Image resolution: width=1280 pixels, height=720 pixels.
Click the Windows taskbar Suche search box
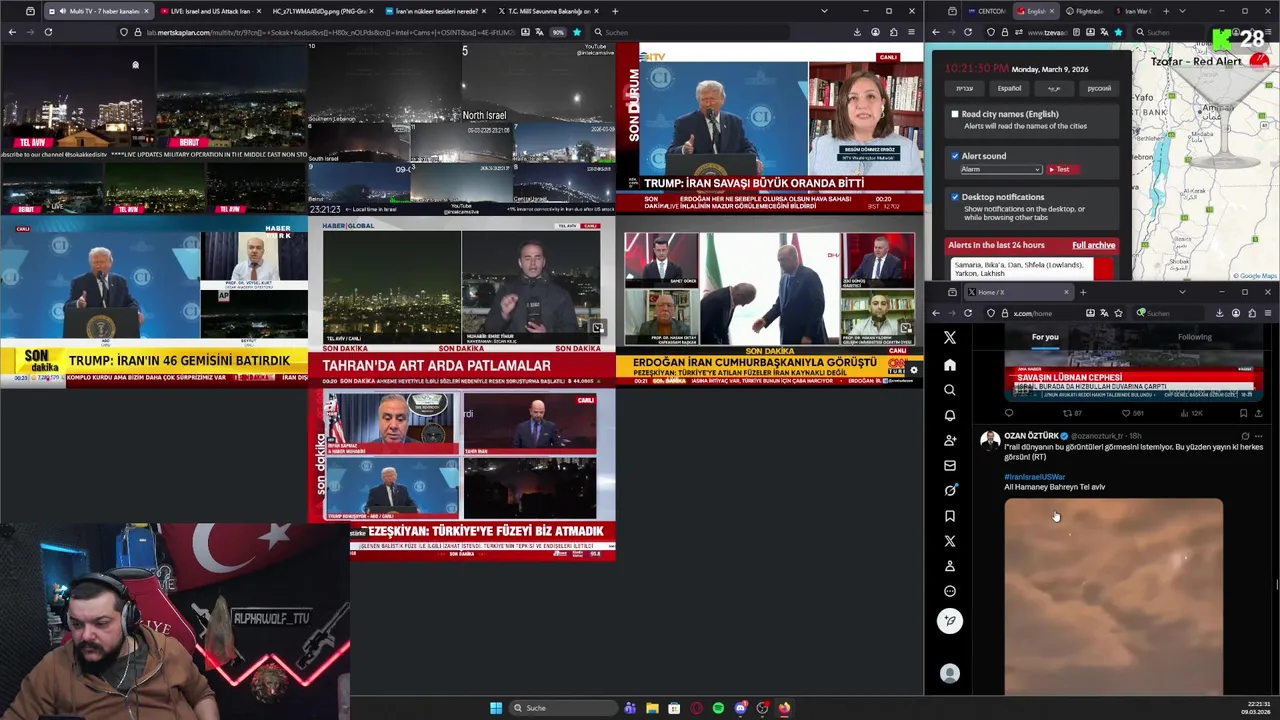pos(562,708)
